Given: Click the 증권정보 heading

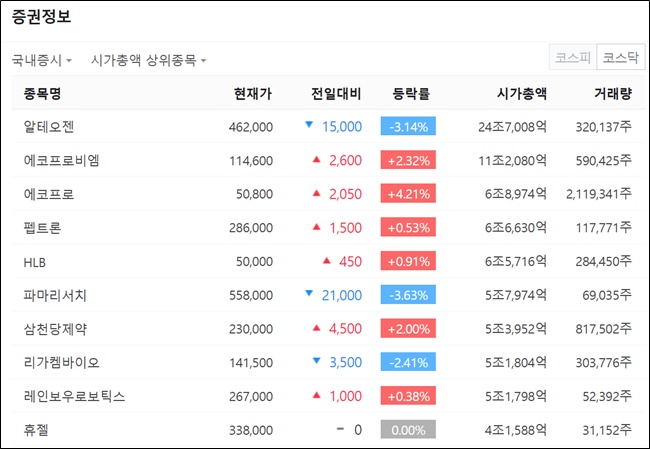Looking at the screenshot, I should (41, 17).
